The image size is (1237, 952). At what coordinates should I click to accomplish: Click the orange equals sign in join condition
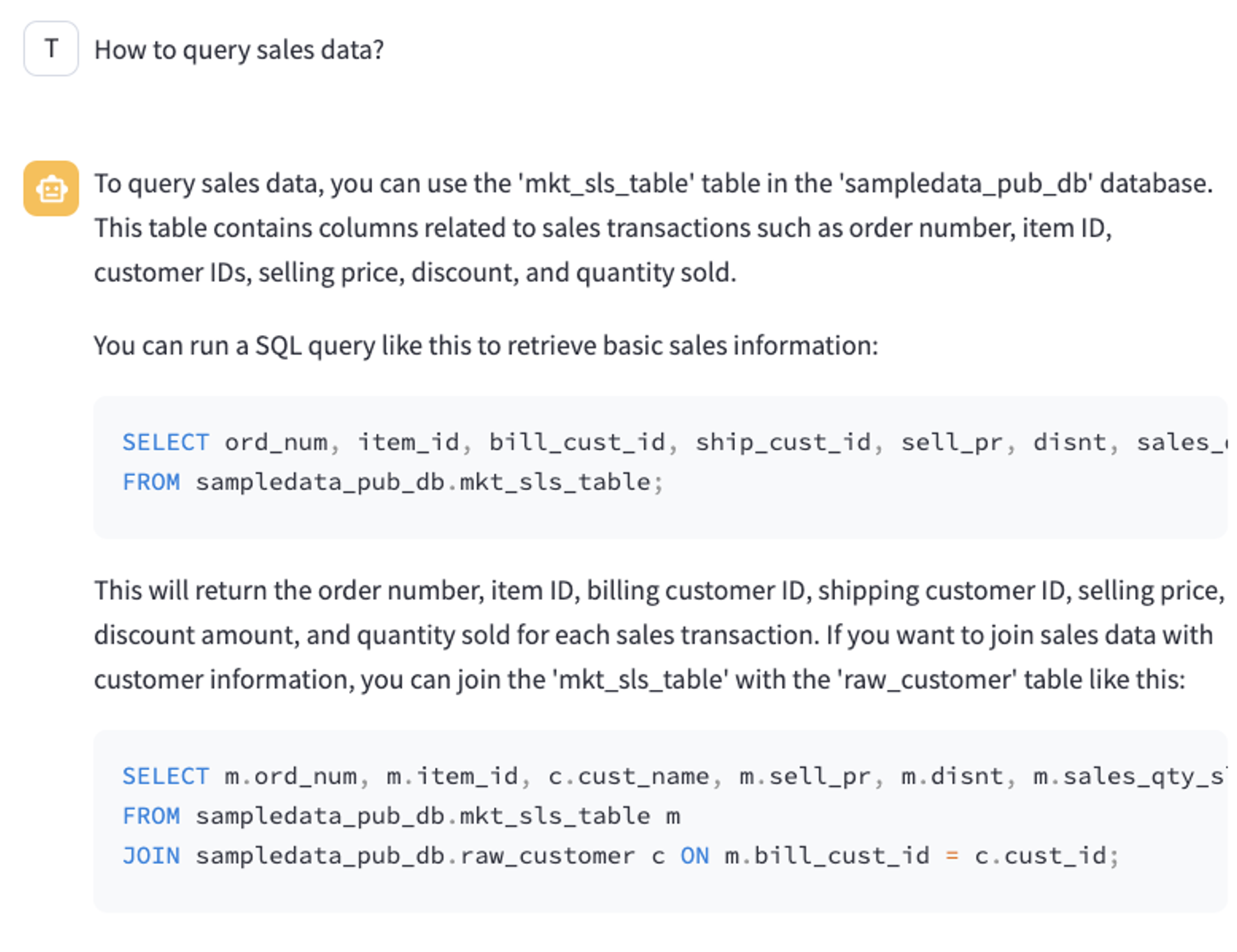tap(952, 855)
